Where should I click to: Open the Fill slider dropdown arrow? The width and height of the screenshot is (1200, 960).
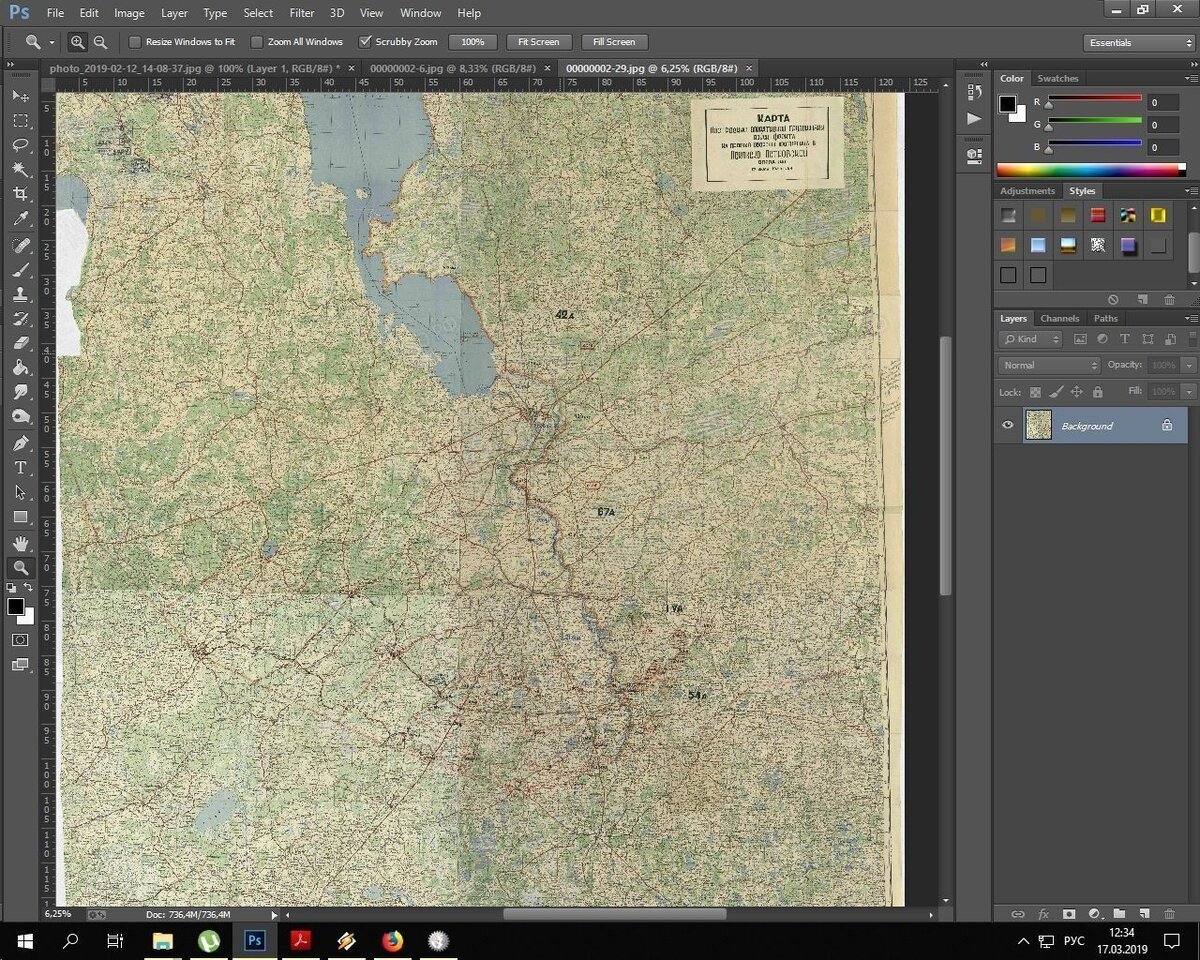tap(1189, 393)
